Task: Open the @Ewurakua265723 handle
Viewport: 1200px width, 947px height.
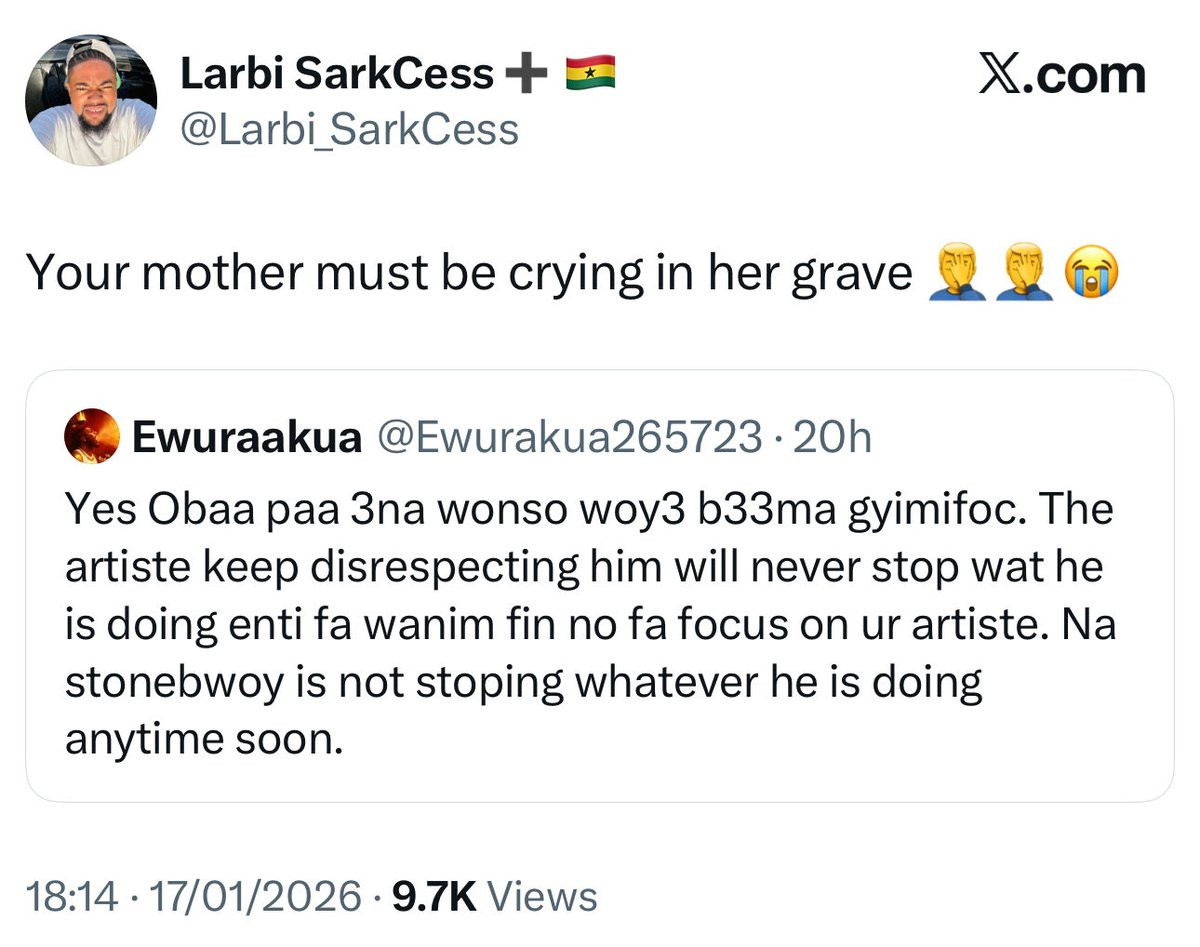Action: (x=567, y=438)
